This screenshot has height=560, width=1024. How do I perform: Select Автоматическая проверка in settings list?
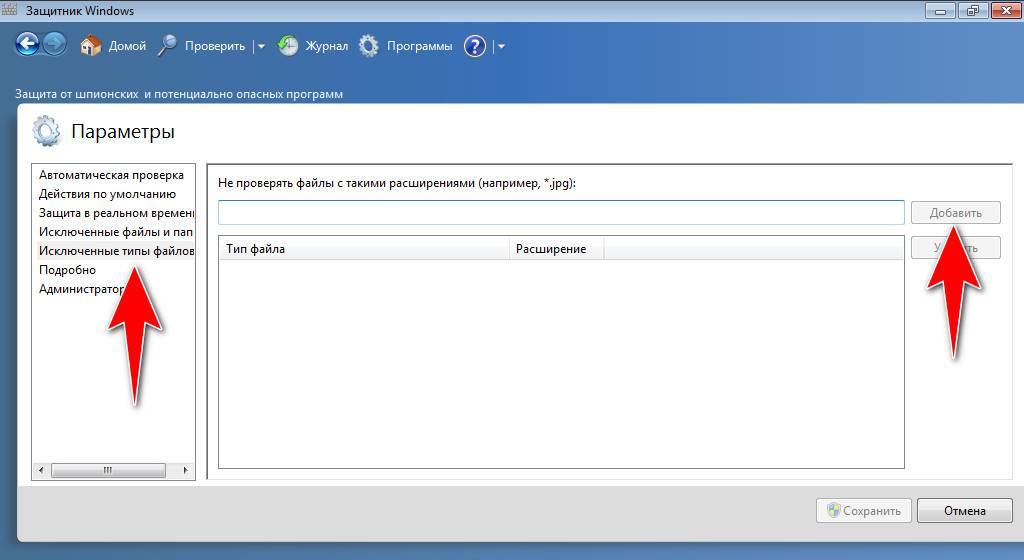pos(111,175)
